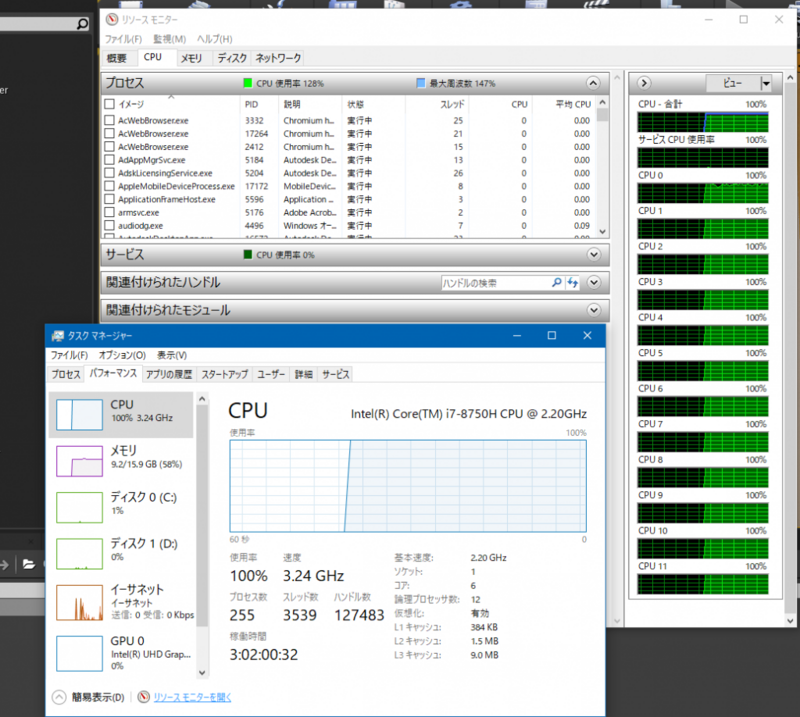Screen dimensions: 800x717
Task: Select the CPU thumbnail in Task Manager sidebar
Action: pyautogui.click(x=79, y=414)
